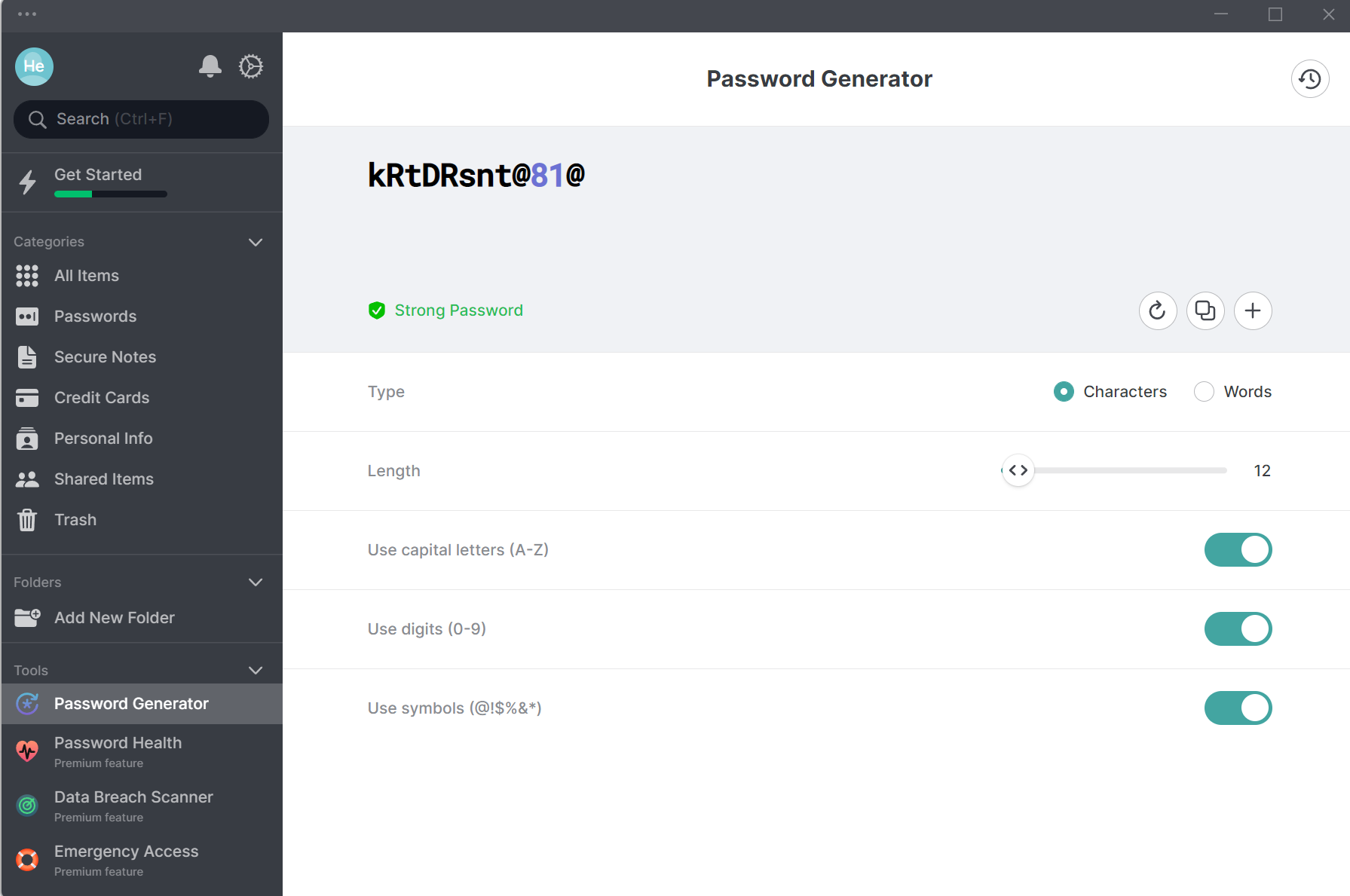
Task: Collapse the Categories section
Action: [x=256, y=242]
